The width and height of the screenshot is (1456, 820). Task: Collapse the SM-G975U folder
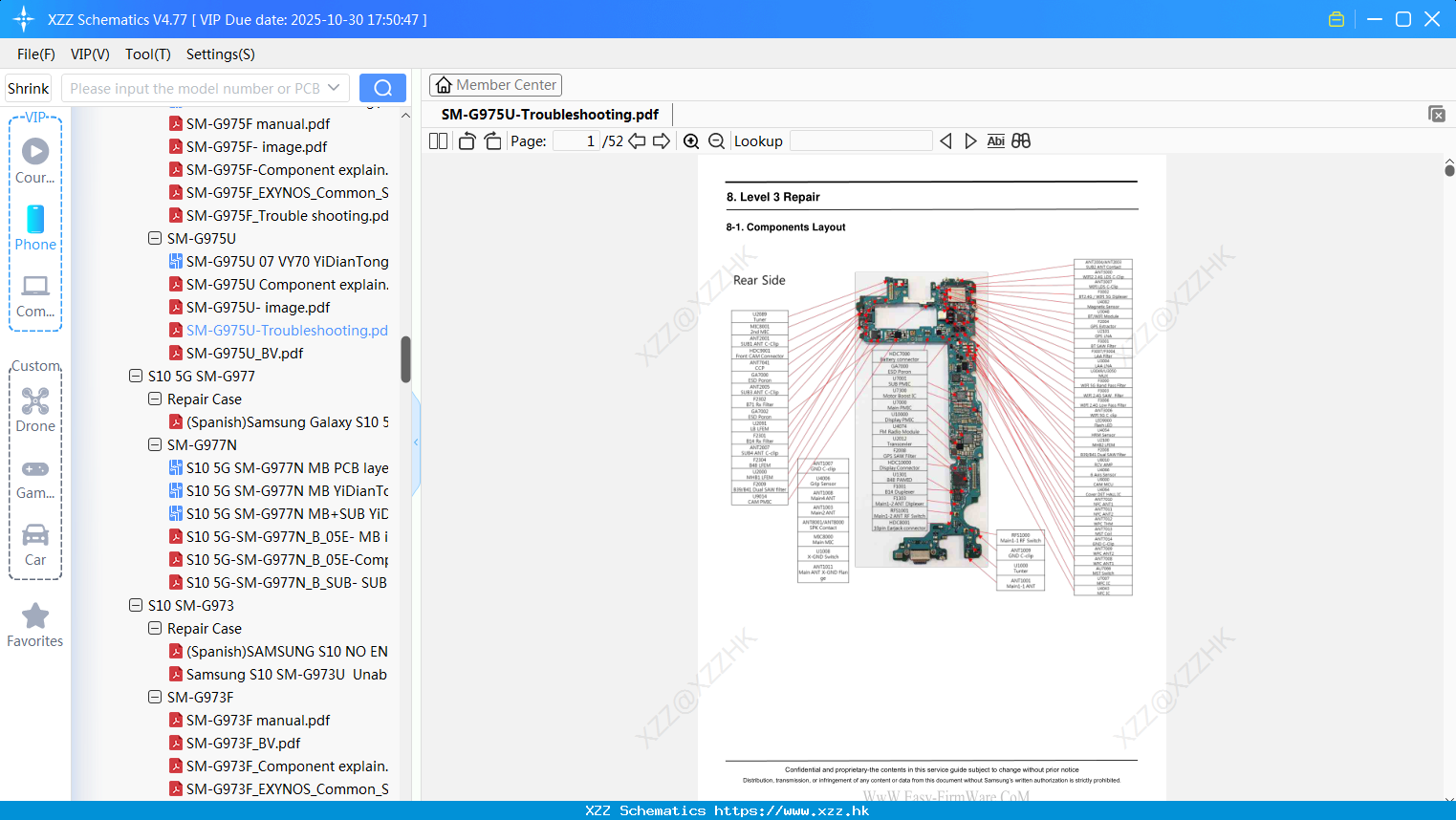click(155, 238)
